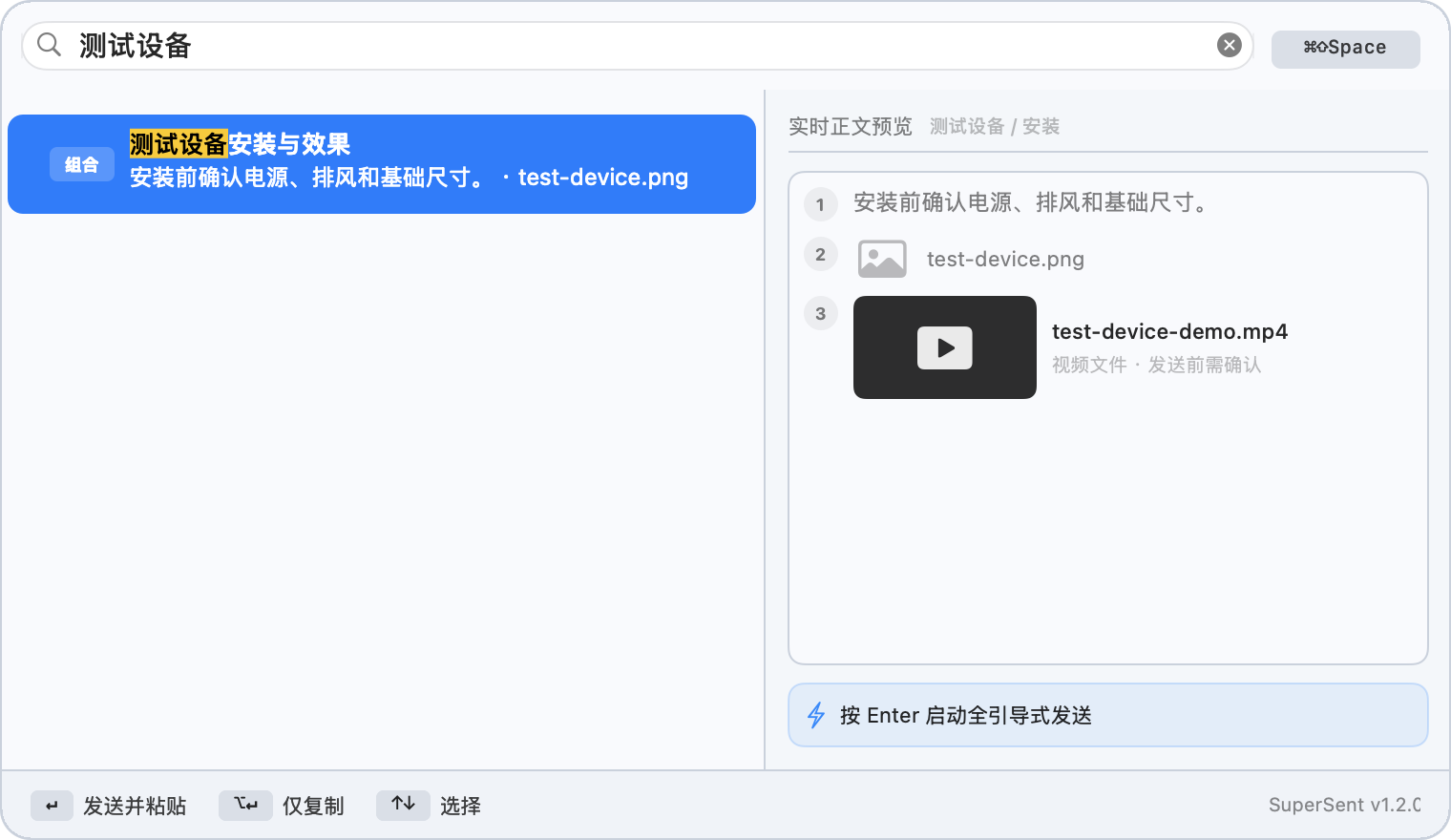Click 仅复制 footer action
The height and width of the screenshot is (840, 1451).
[x=313, y=806]
